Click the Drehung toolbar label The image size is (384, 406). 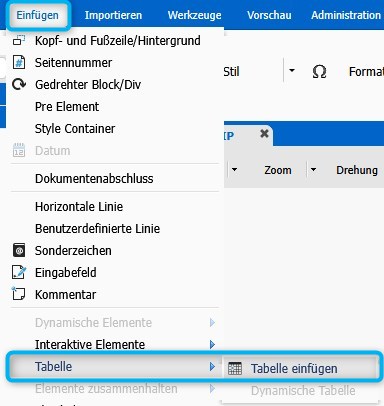point(357,170)
